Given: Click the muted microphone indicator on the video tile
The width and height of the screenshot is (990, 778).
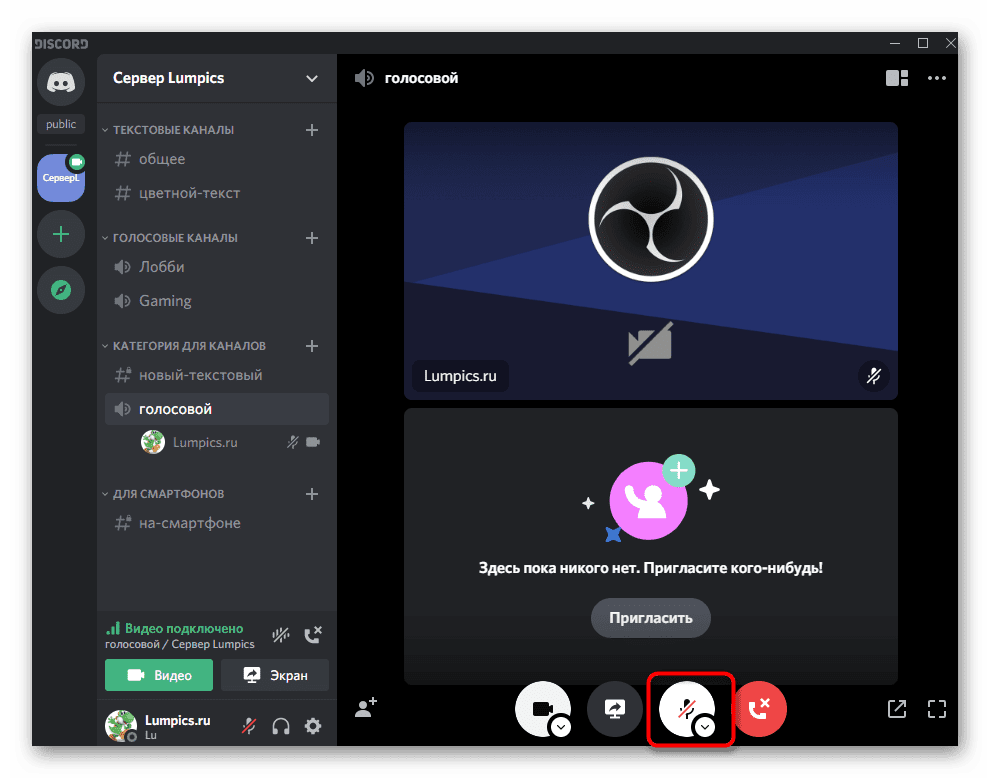Looking at the screenshot, I should (874, 376).
